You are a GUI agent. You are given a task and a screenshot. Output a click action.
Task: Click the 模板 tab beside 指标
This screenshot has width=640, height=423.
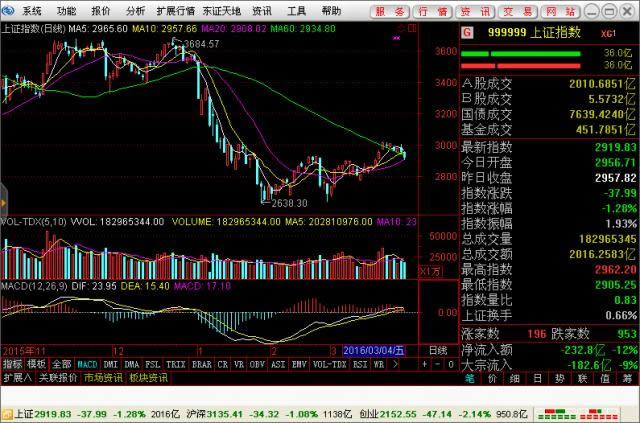pyautogui.click(x=37, y=364)
